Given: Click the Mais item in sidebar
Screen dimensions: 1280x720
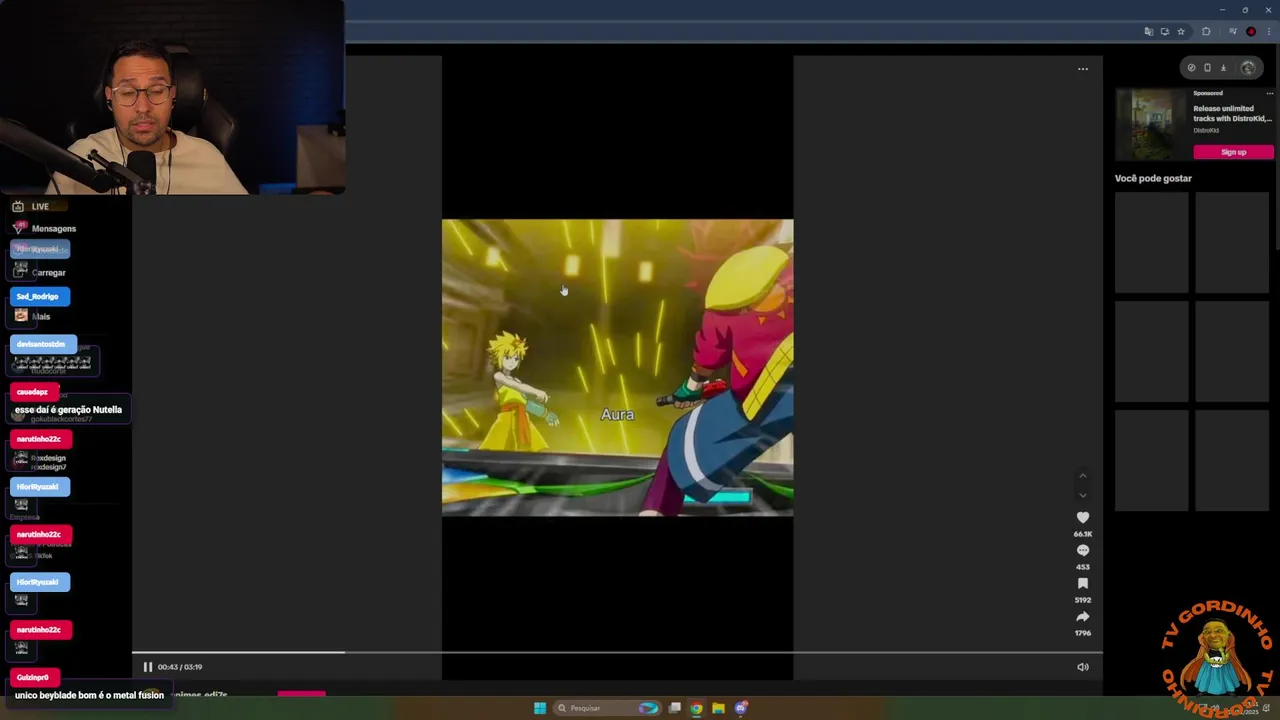Looking at the screenshot, I should [x=41, y=316].
